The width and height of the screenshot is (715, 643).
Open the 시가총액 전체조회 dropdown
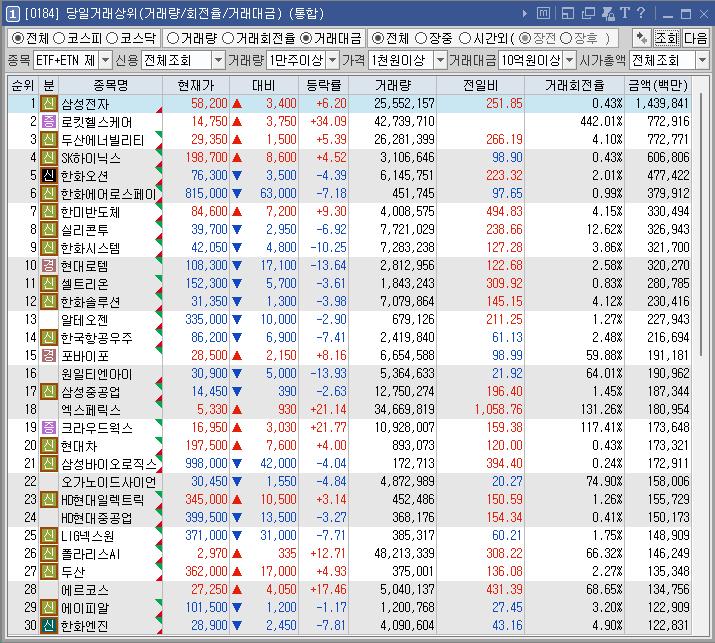tap(702, 60)
